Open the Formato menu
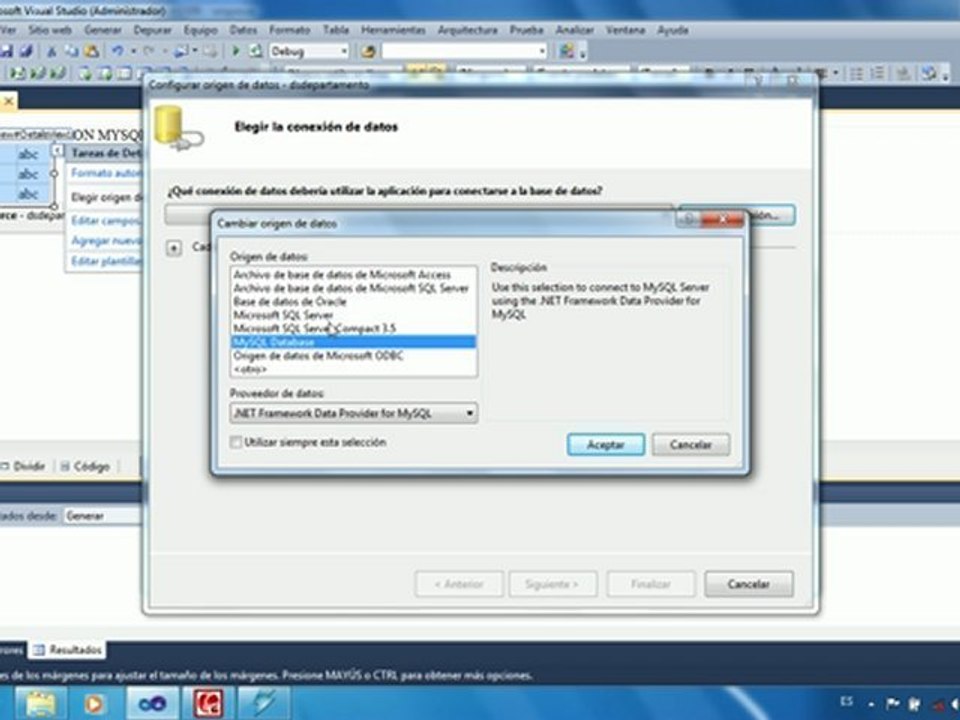Viewport: 960px width, 720px height. (x=290, y=30)
